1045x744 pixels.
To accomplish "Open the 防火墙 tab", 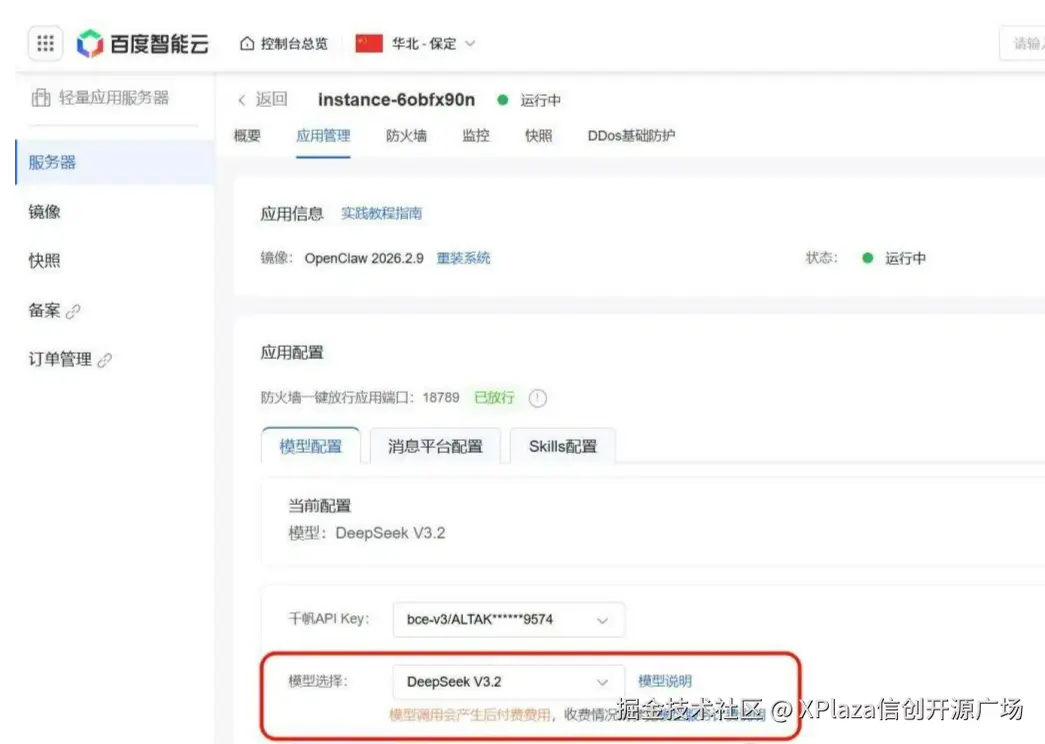I will coord(407,136).
